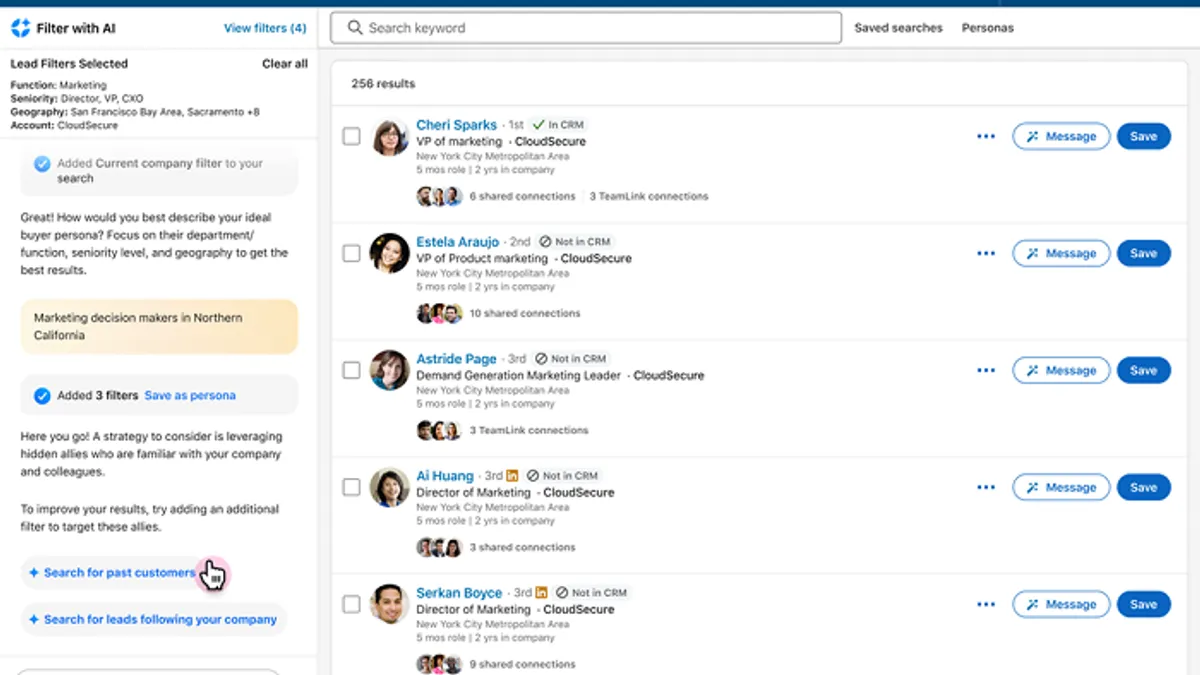The height and width of the screenshot is (675, 1200).
Task: Click the 'Account: CloudSecure' filter text
Action: pos(64,126)
